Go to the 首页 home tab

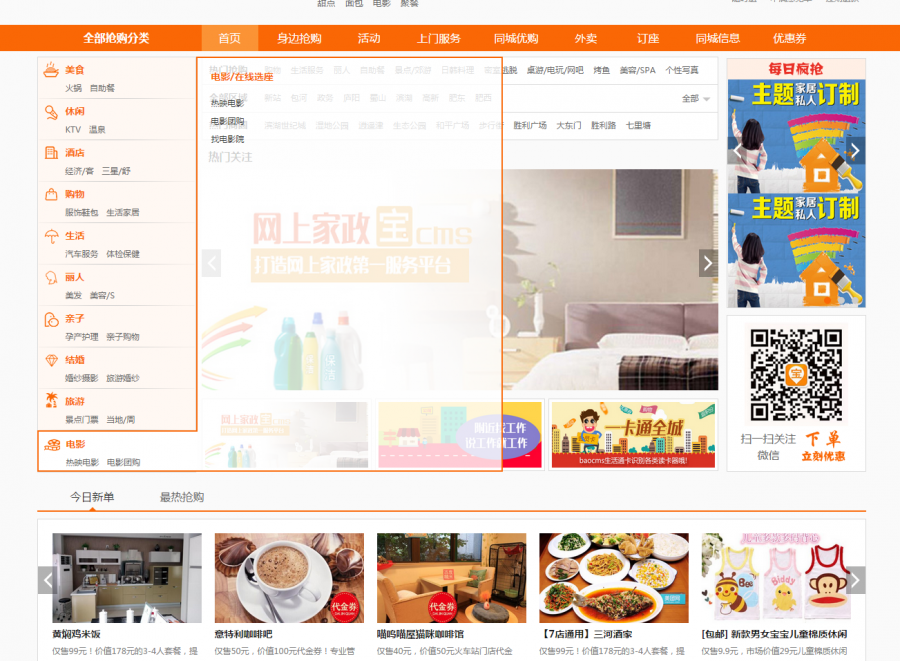[x=230, y=38]
